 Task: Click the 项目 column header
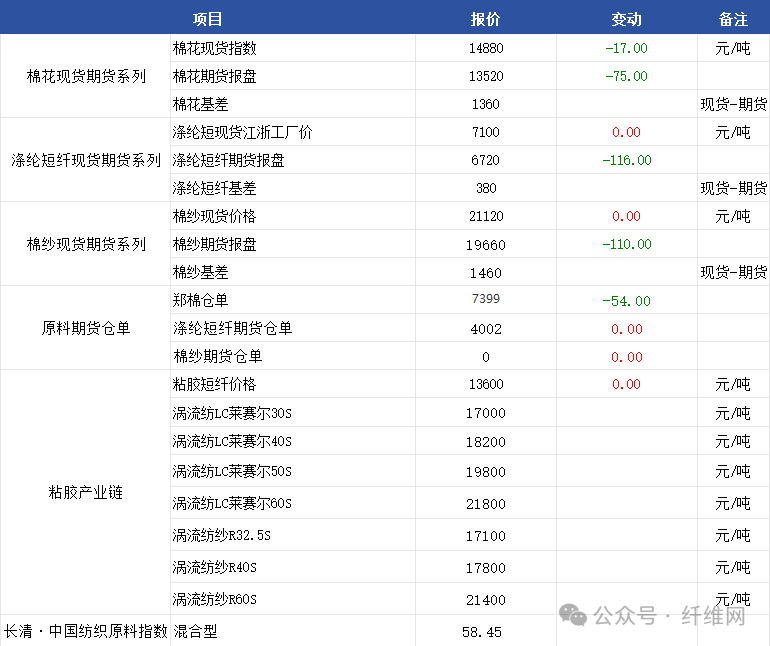coord(207,19)
